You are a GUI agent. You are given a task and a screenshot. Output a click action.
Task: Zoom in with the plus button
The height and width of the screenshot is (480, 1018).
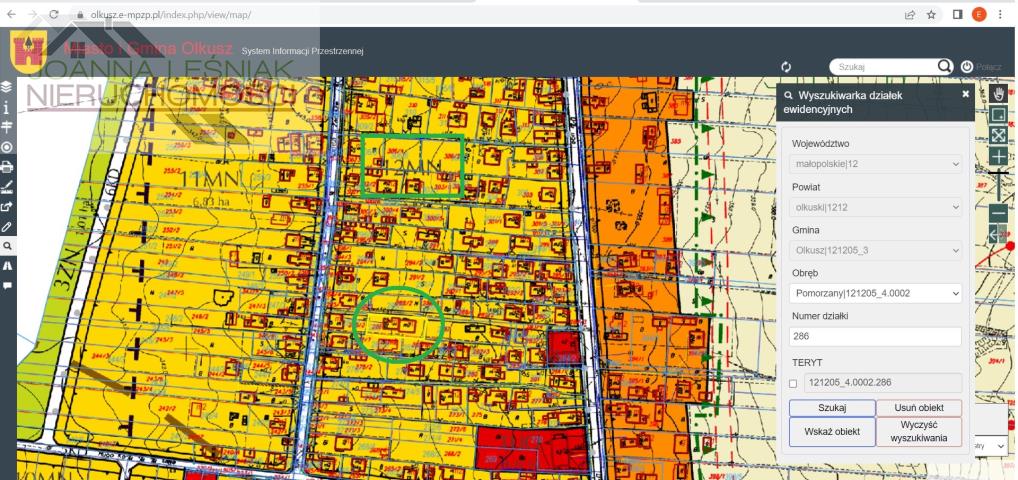pyautogui.click(x=997, y=157)
